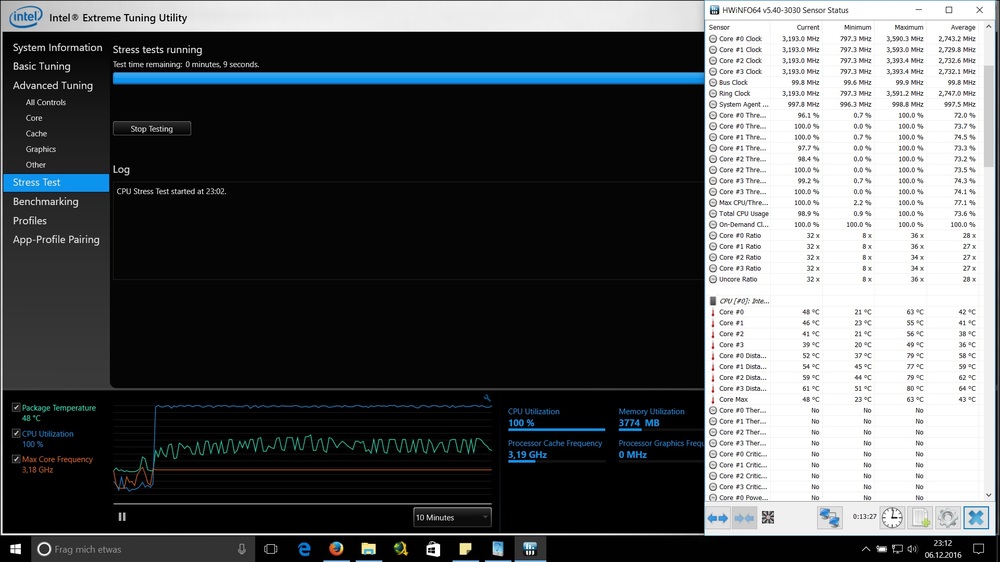
Task: Open the network remote monitoring icon
Action: 829,517
